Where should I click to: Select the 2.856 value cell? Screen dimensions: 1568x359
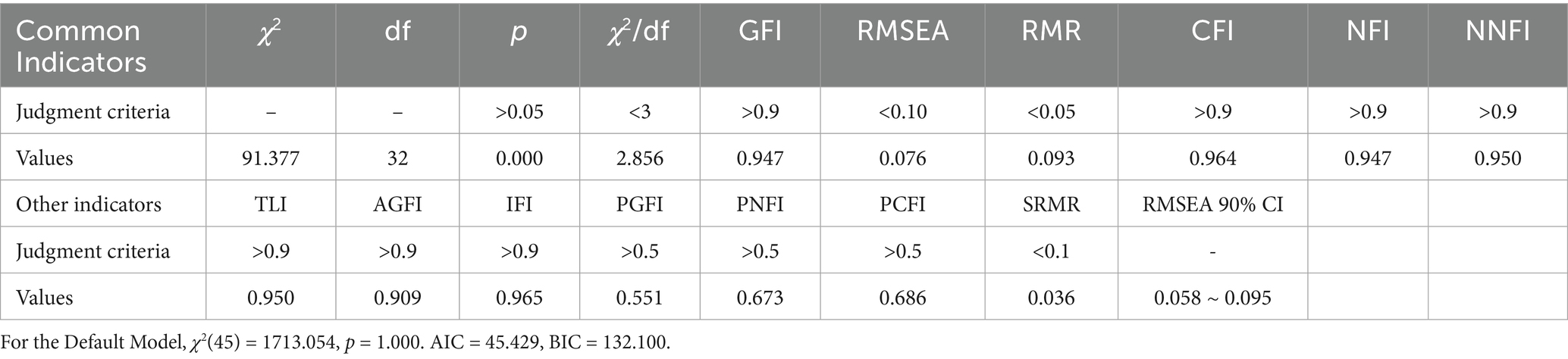click(640, 158)
